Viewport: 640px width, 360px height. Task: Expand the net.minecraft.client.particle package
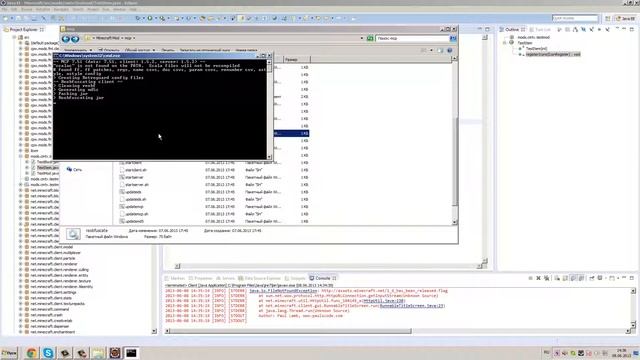20,258
